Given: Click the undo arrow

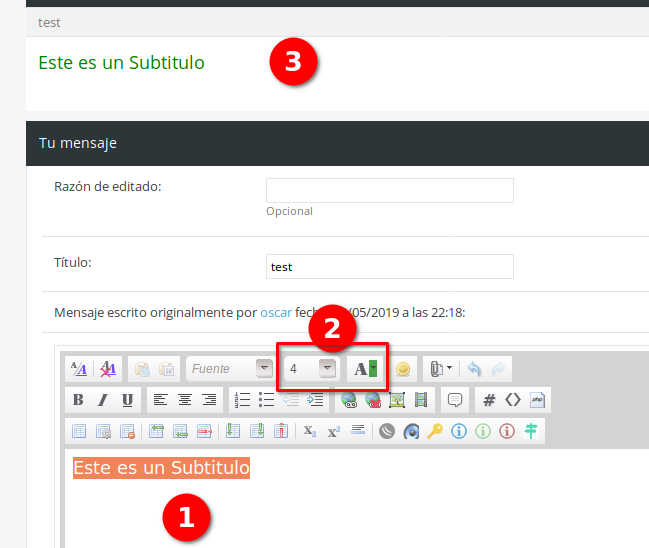Looking at the screenshot, I should 474,369.
